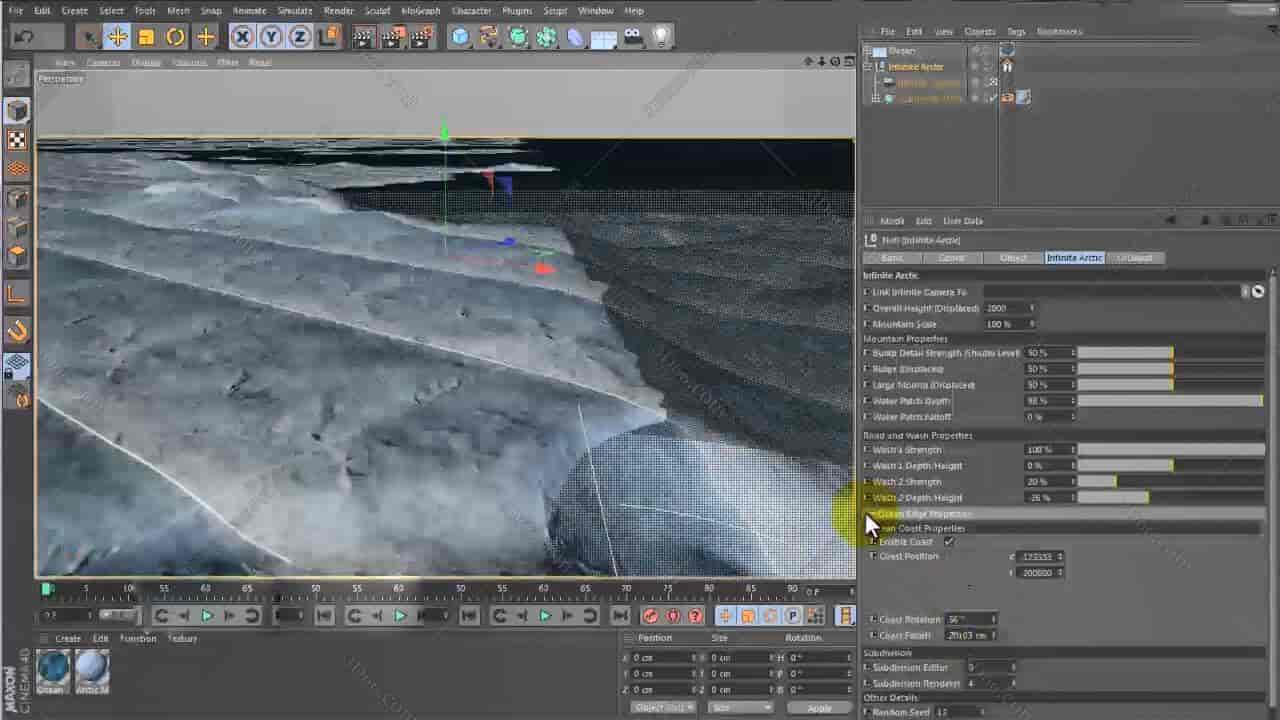Open the Object Axis dropdown near Apply button
The image size is (1280, 720).
661,706
